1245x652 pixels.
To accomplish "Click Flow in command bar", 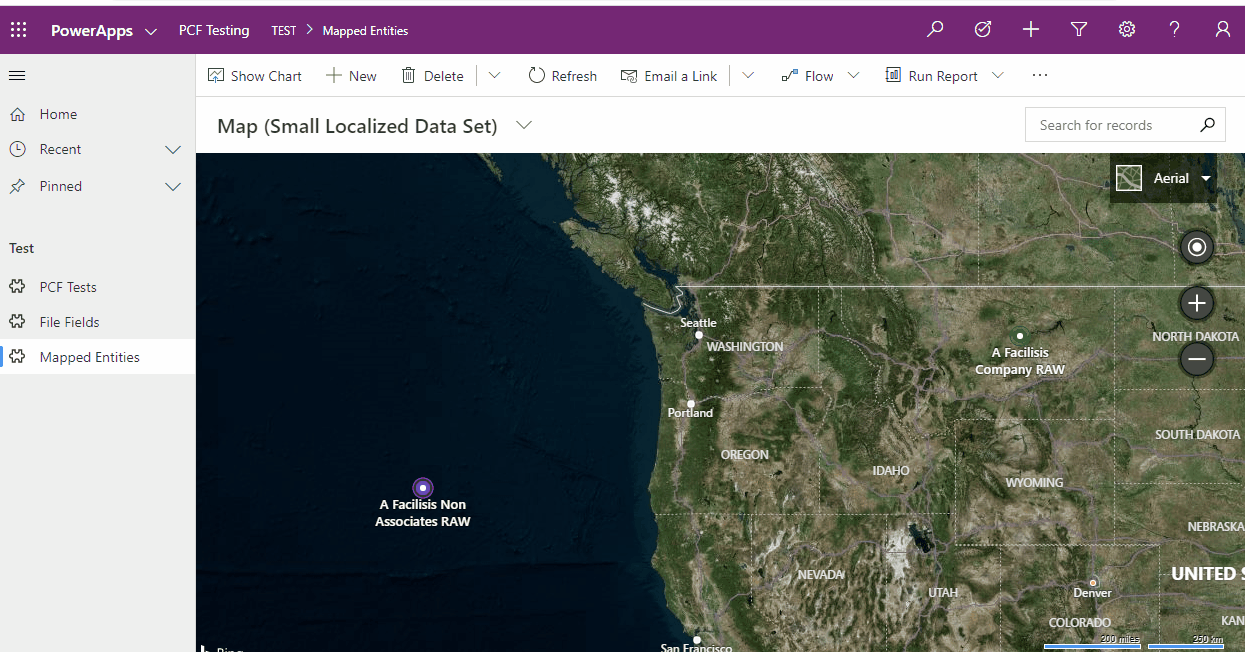I will point(807,76).
